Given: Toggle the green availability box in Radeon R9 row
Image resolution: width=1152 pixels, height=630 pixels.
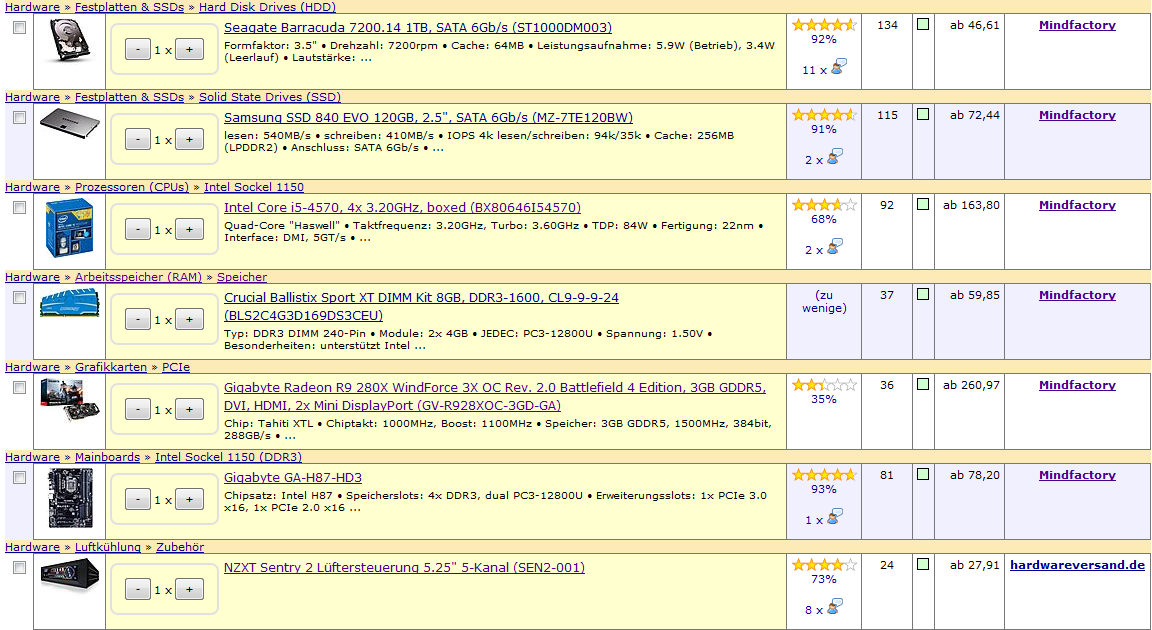Looking at the screenshot, I should coord(923,384).
